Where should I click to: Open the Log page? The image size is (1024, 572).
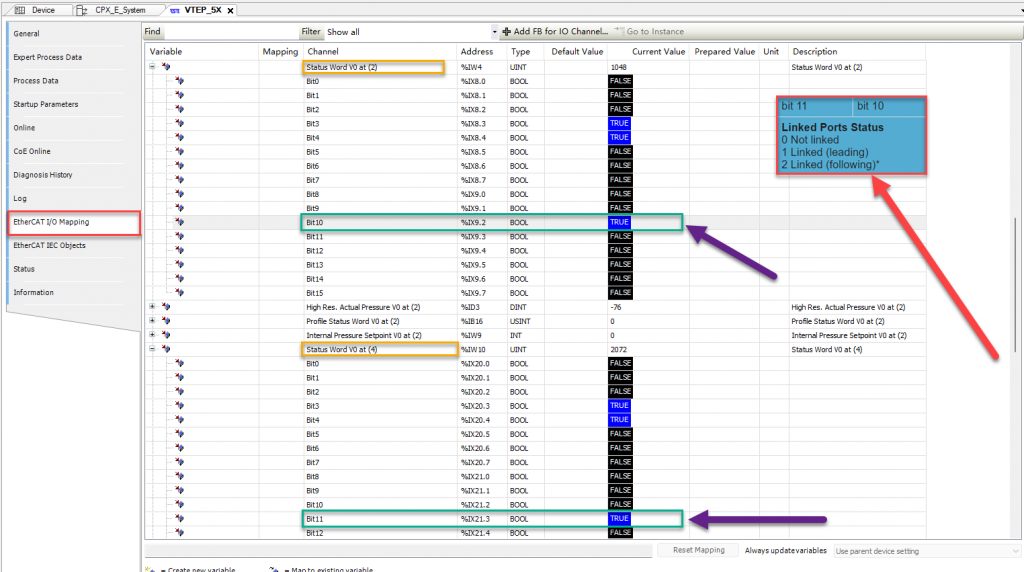(x=20, y=198)
